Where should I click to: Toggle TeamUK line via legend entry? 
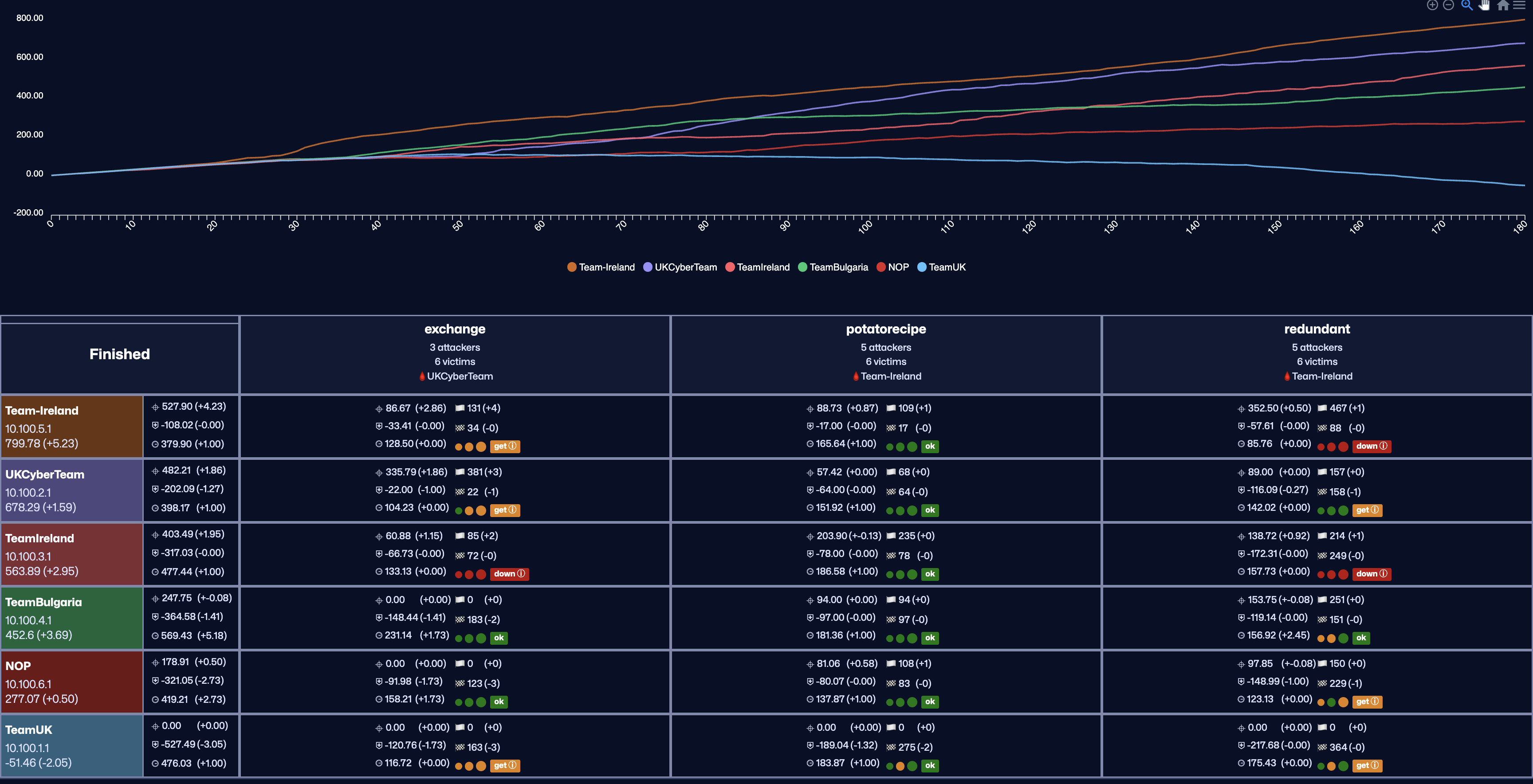[x=946, y=267]
